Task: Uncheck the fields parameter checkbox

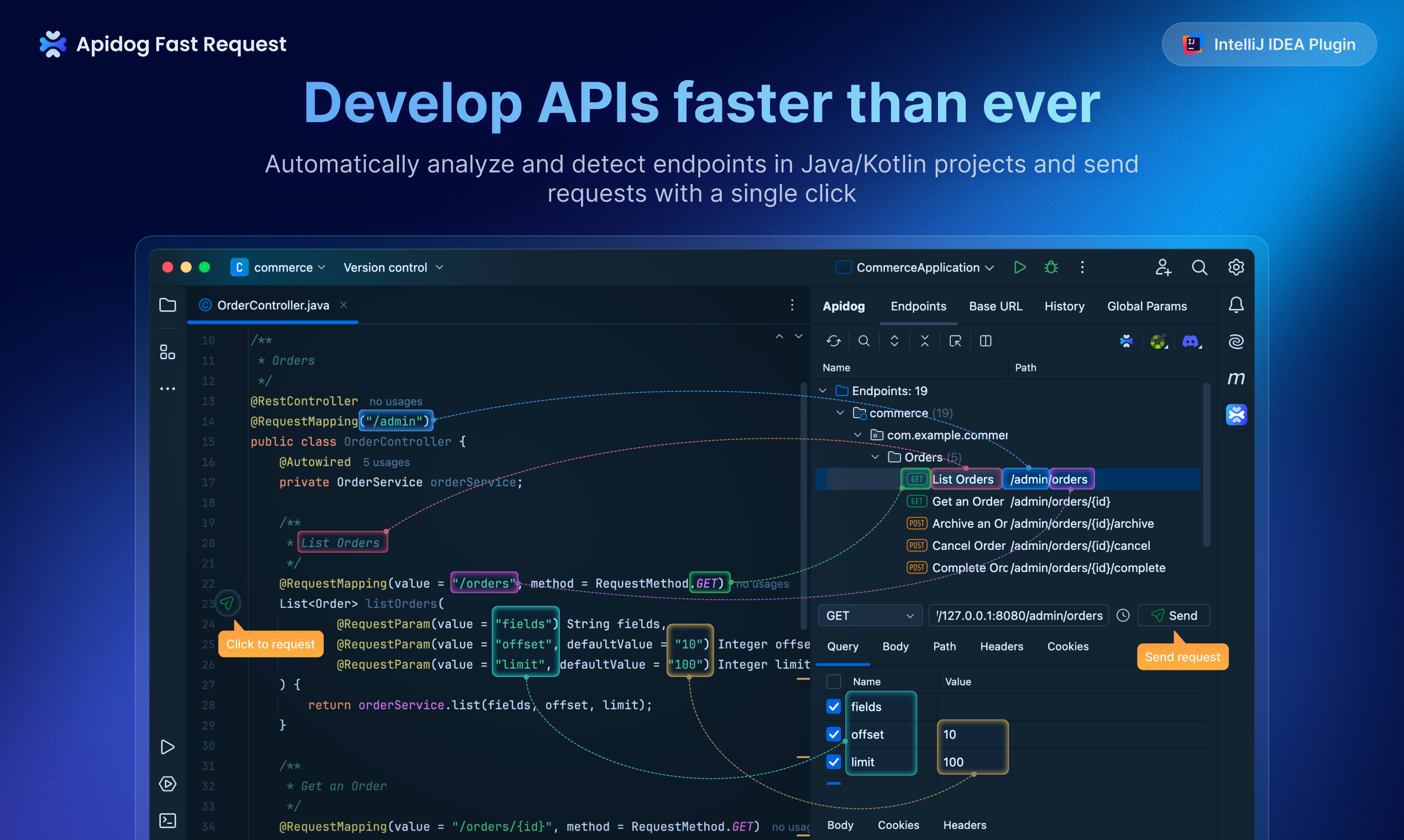Action: pos(834,706)
